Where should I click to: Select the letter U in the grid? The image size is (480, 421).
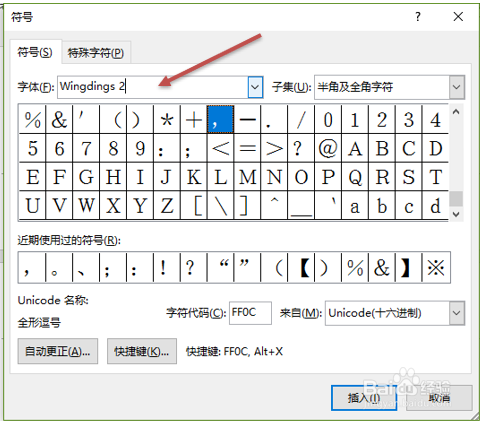(33, 205)
